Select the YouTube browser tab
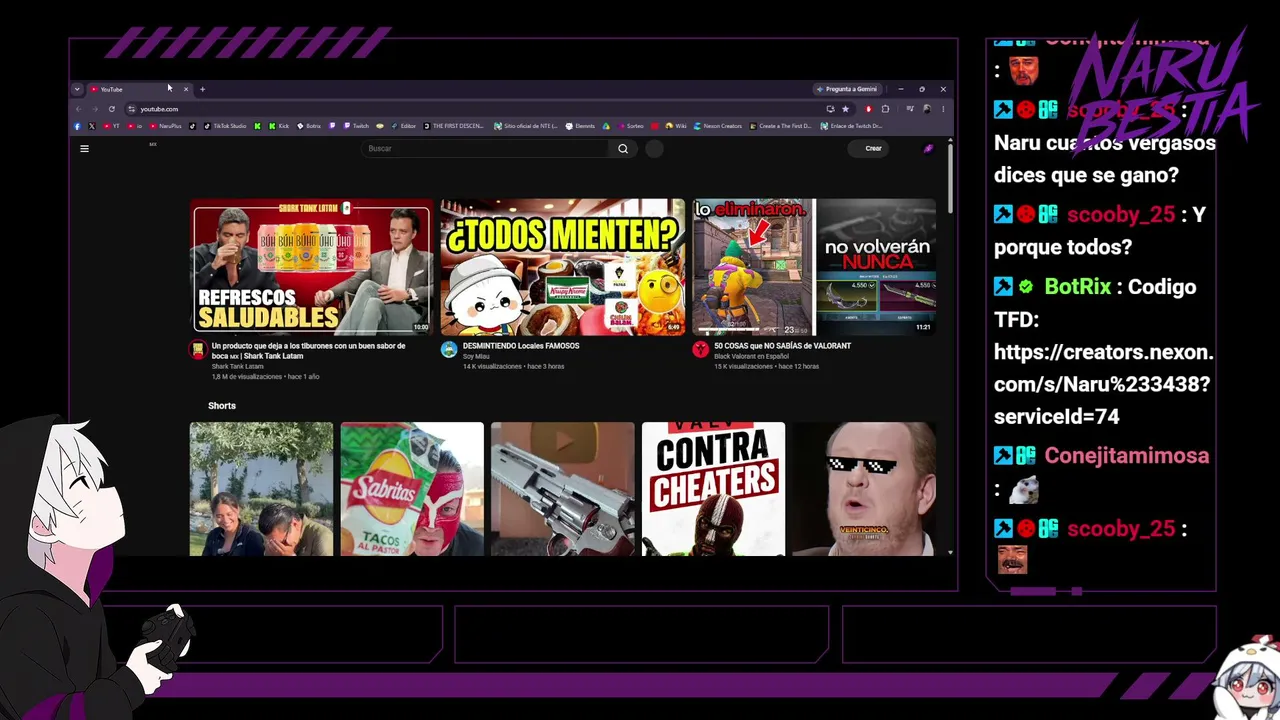This screenshot has width=1280, height=720. point(138,89)
